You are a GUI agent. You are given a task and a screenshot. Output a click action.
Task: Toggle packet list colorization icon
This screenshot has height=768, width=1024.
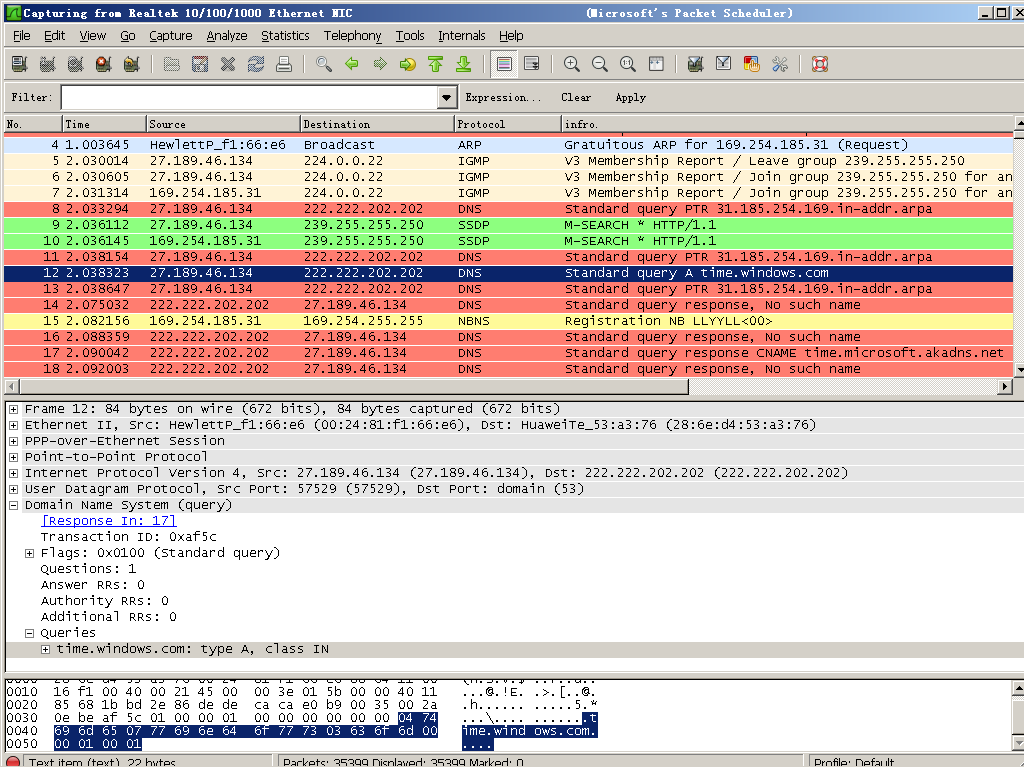pos(504,64)
